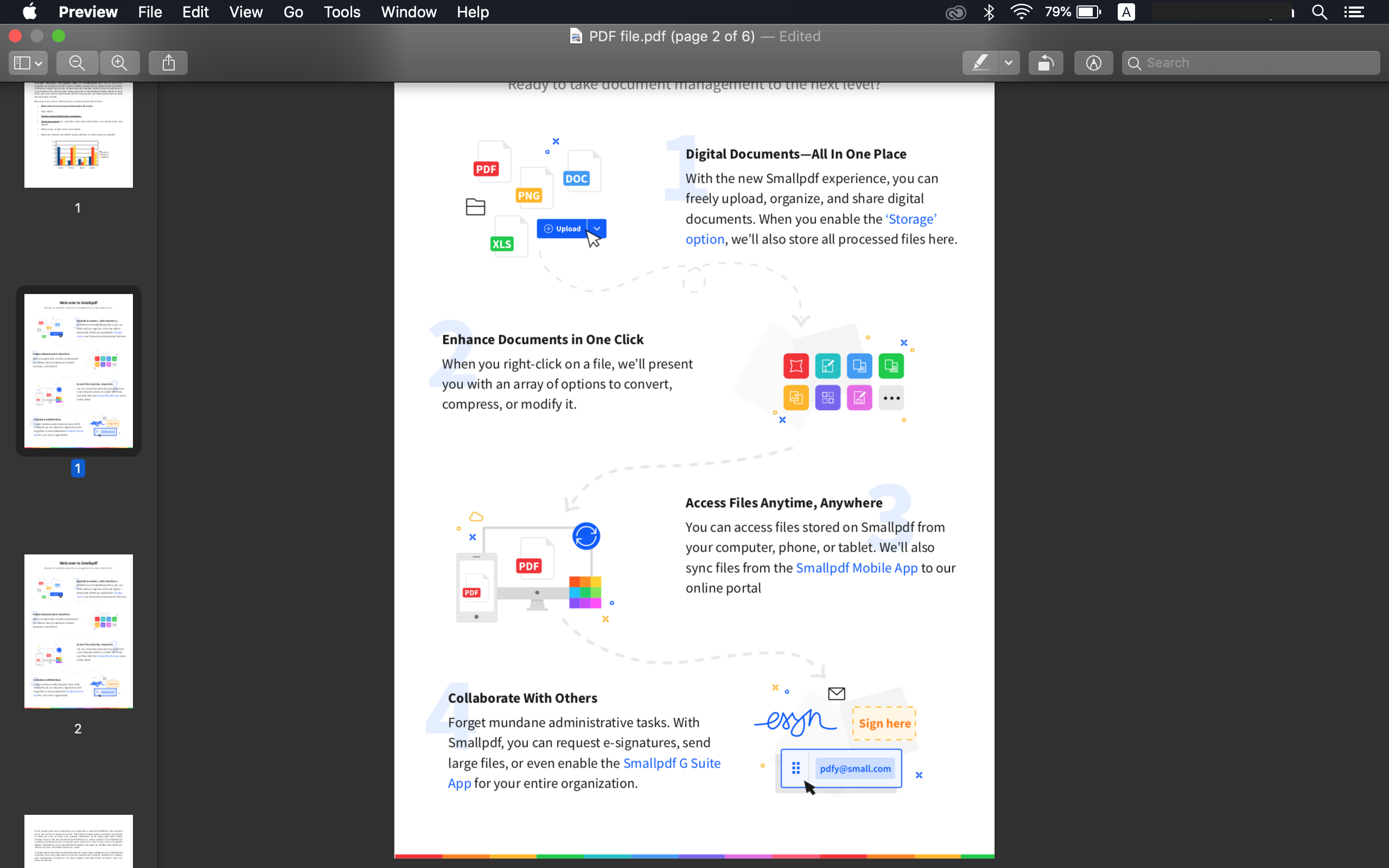Click the blue convert tool tile

[859, 366]
